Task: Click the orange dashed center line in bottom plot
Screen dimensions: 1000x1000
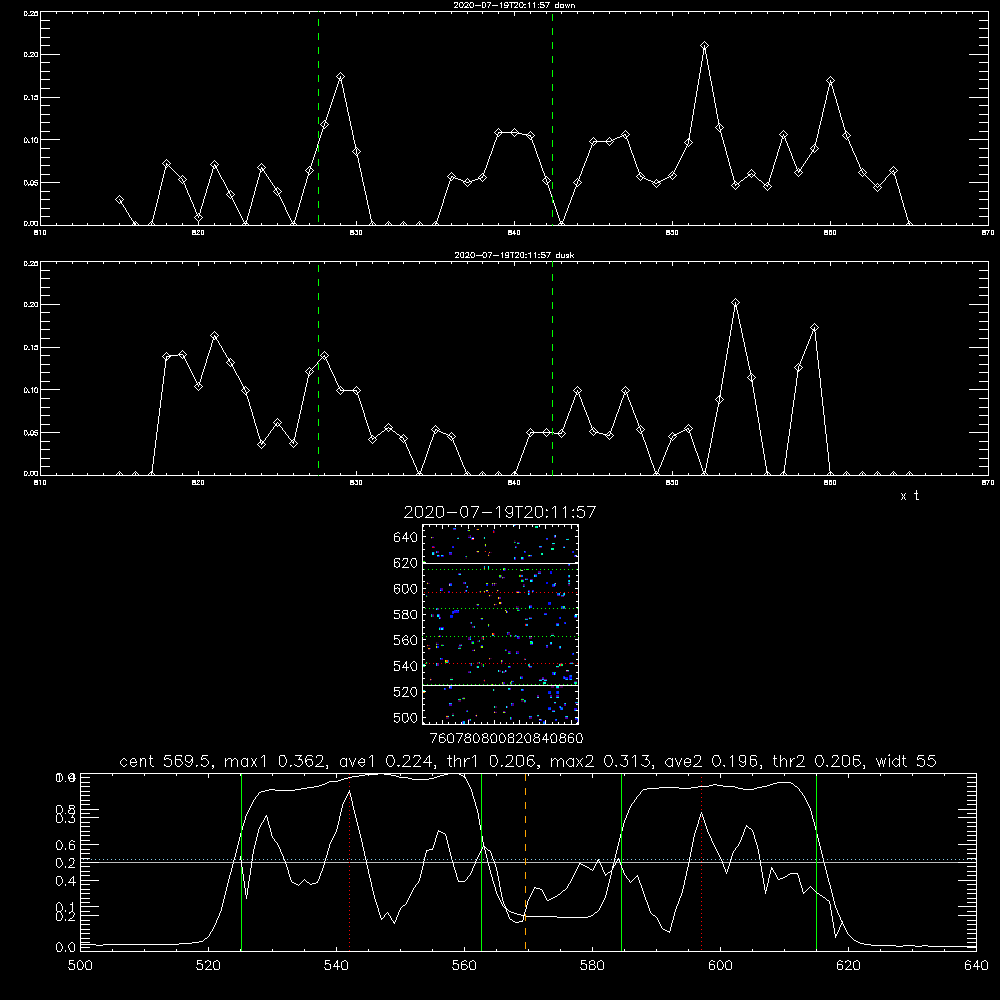Action: pyautogui.click(x=526, y=862)
